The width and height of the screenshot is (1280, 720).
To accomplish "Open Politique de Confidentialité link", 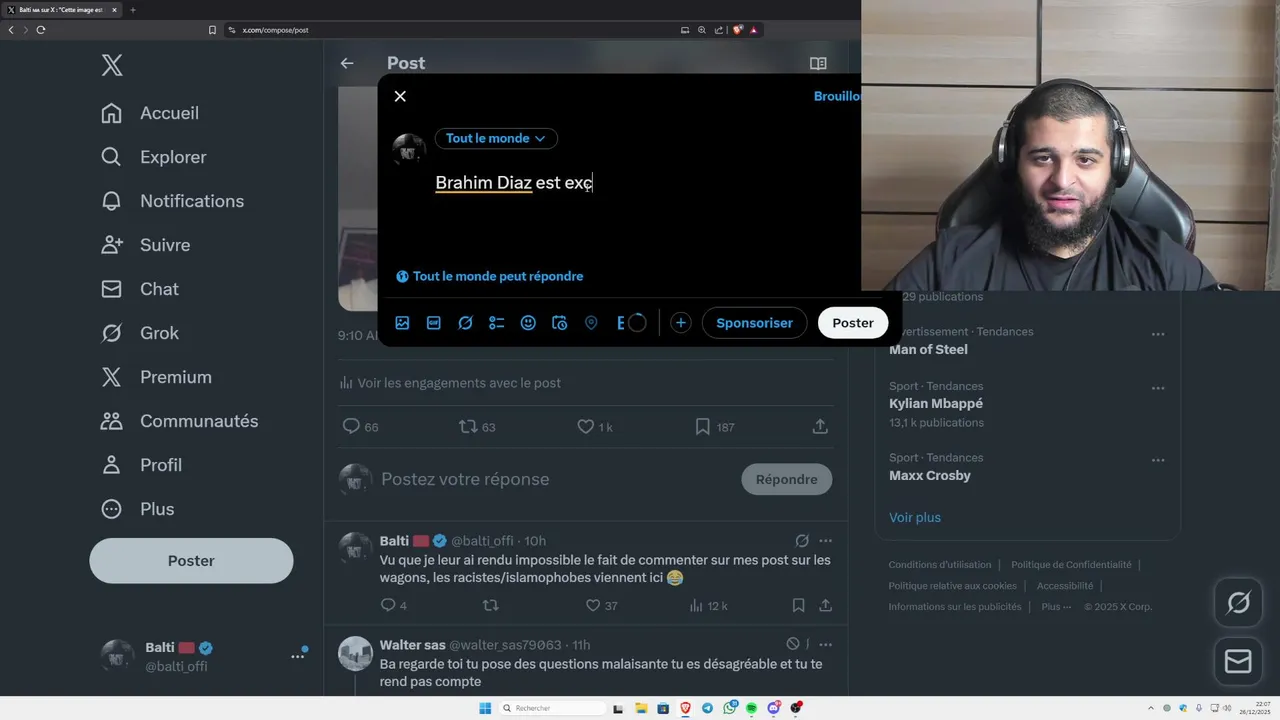I will pyautogui.click(x=1071, y=565).
